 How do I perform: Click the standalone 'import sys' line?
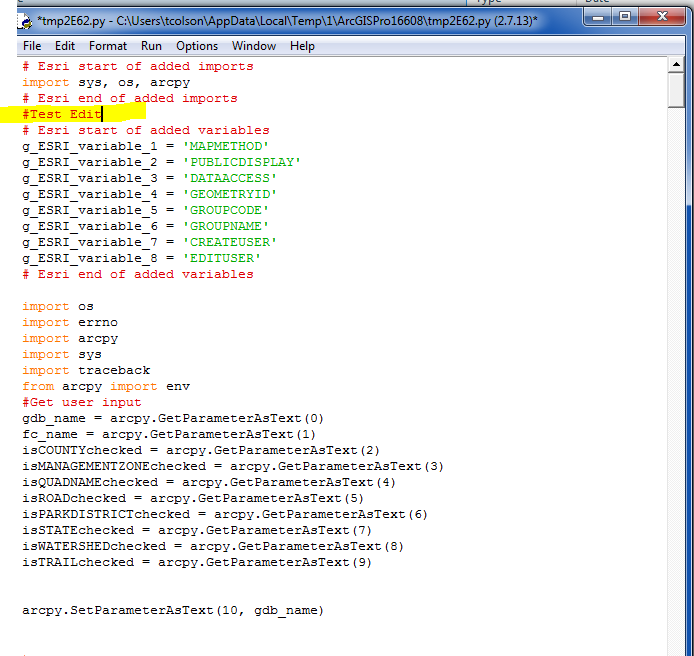(x=62, y=354)
